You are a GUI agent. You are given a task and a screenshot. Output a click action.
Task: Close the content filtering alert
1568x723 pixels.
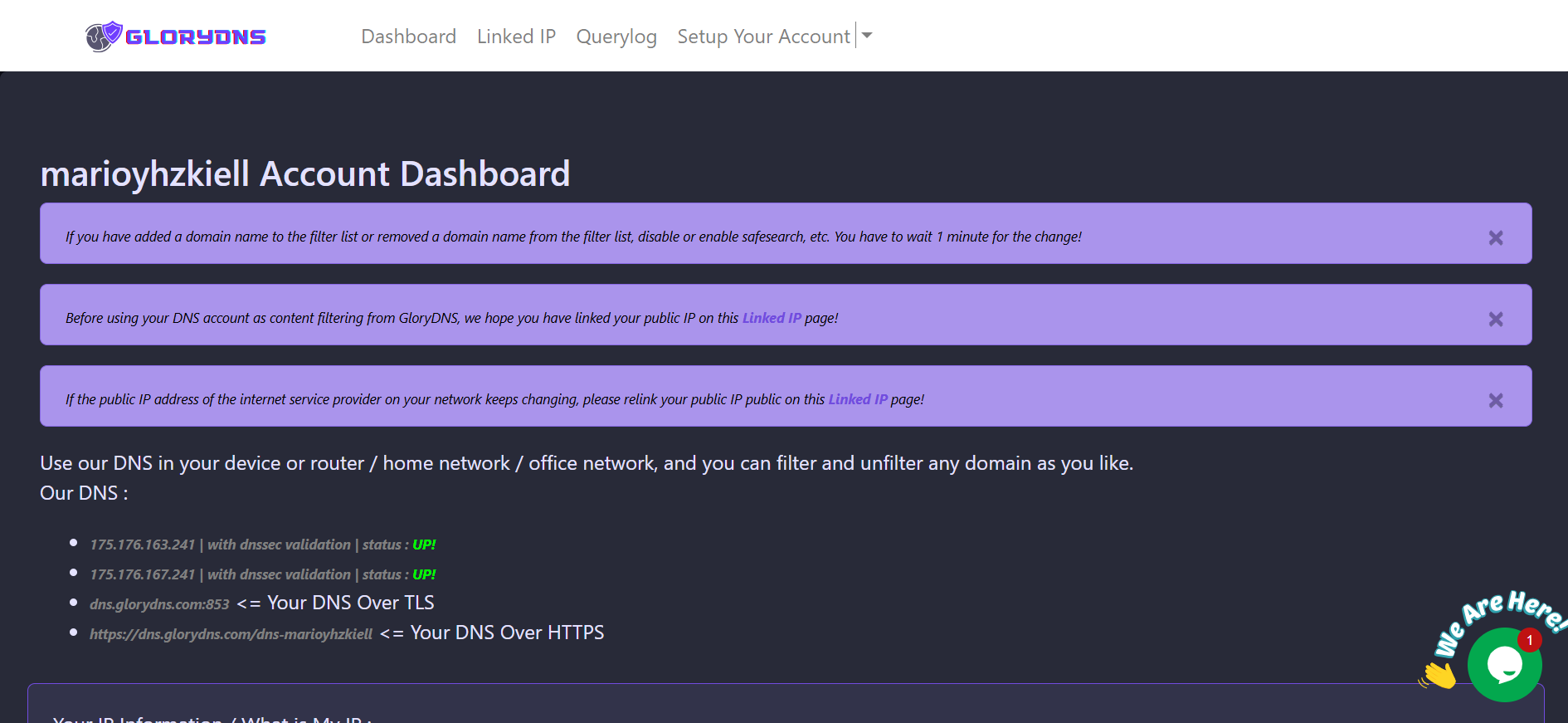tap(1496, 319)
